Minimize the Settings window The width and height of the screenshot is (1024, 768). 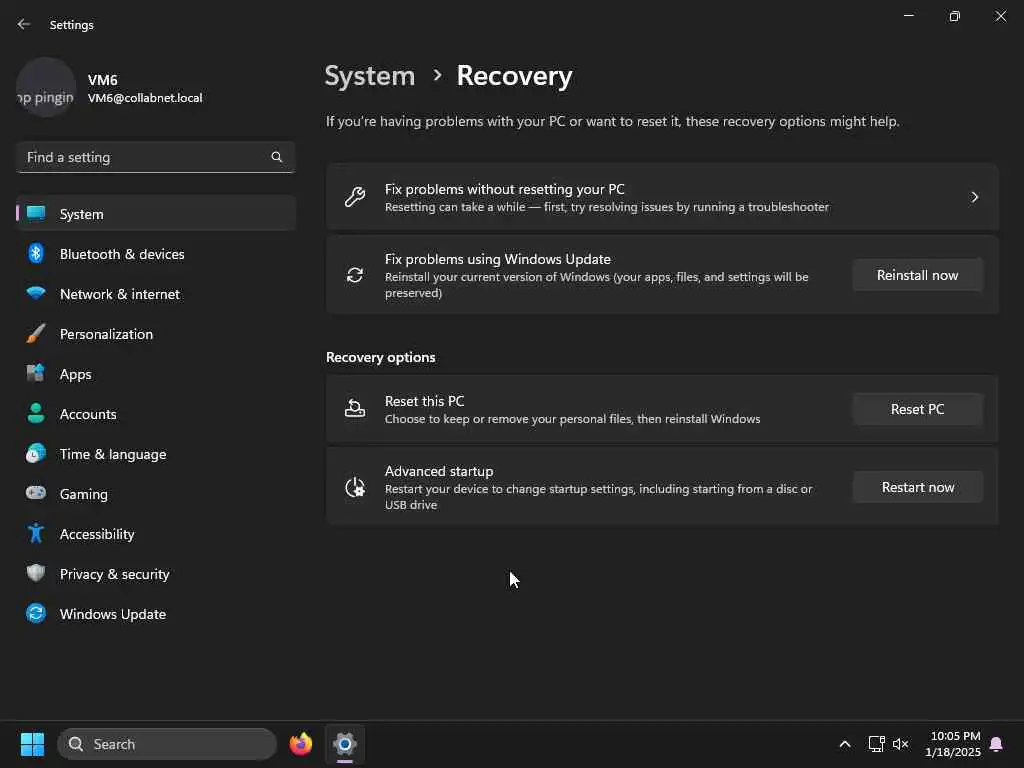(908, 16)
